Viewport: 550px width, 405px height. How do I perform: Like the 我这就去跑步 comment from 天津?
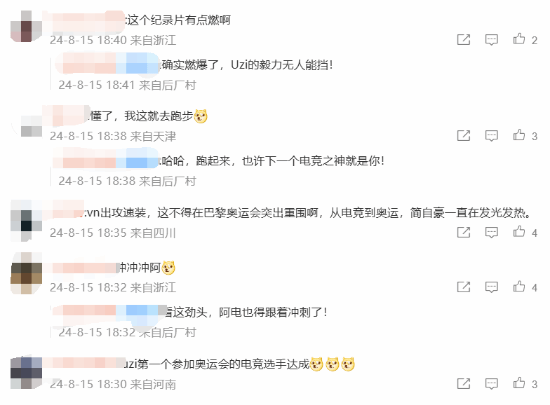click(x=519, y=135)
